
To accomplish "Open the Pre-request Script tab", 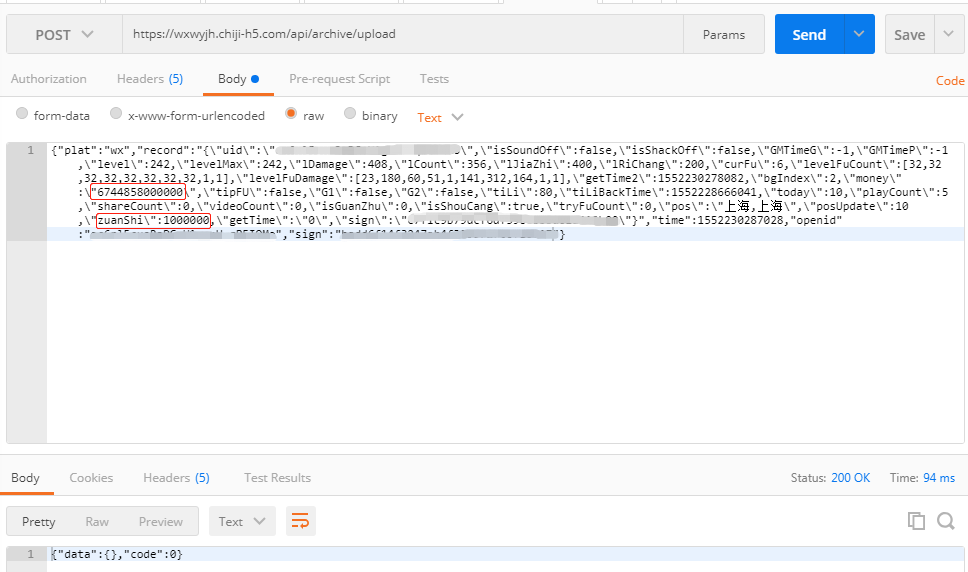I will [339, 79].
